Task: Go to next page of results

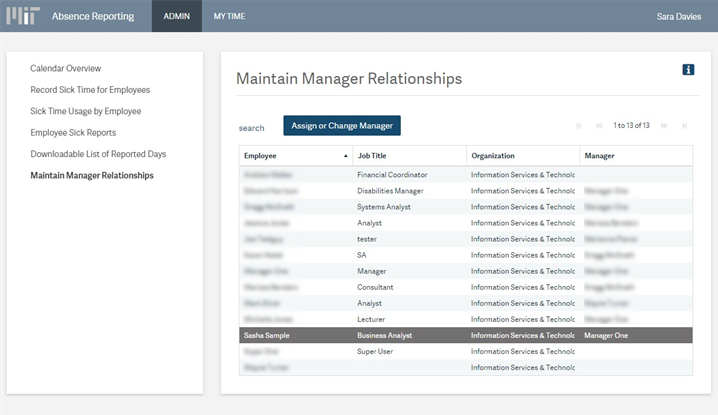Action: [664, 126]
